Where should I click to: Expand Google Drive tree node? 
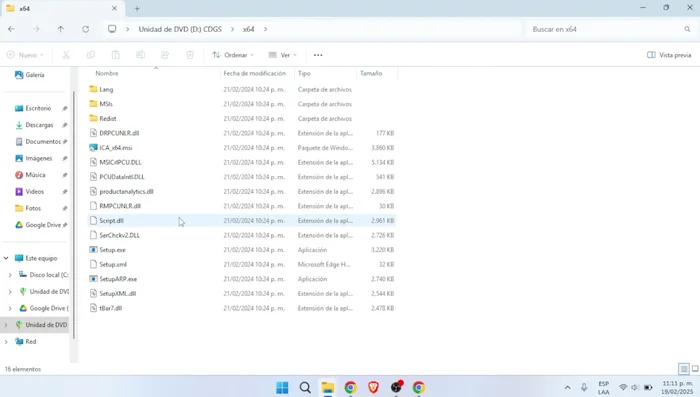pos(10,308)
